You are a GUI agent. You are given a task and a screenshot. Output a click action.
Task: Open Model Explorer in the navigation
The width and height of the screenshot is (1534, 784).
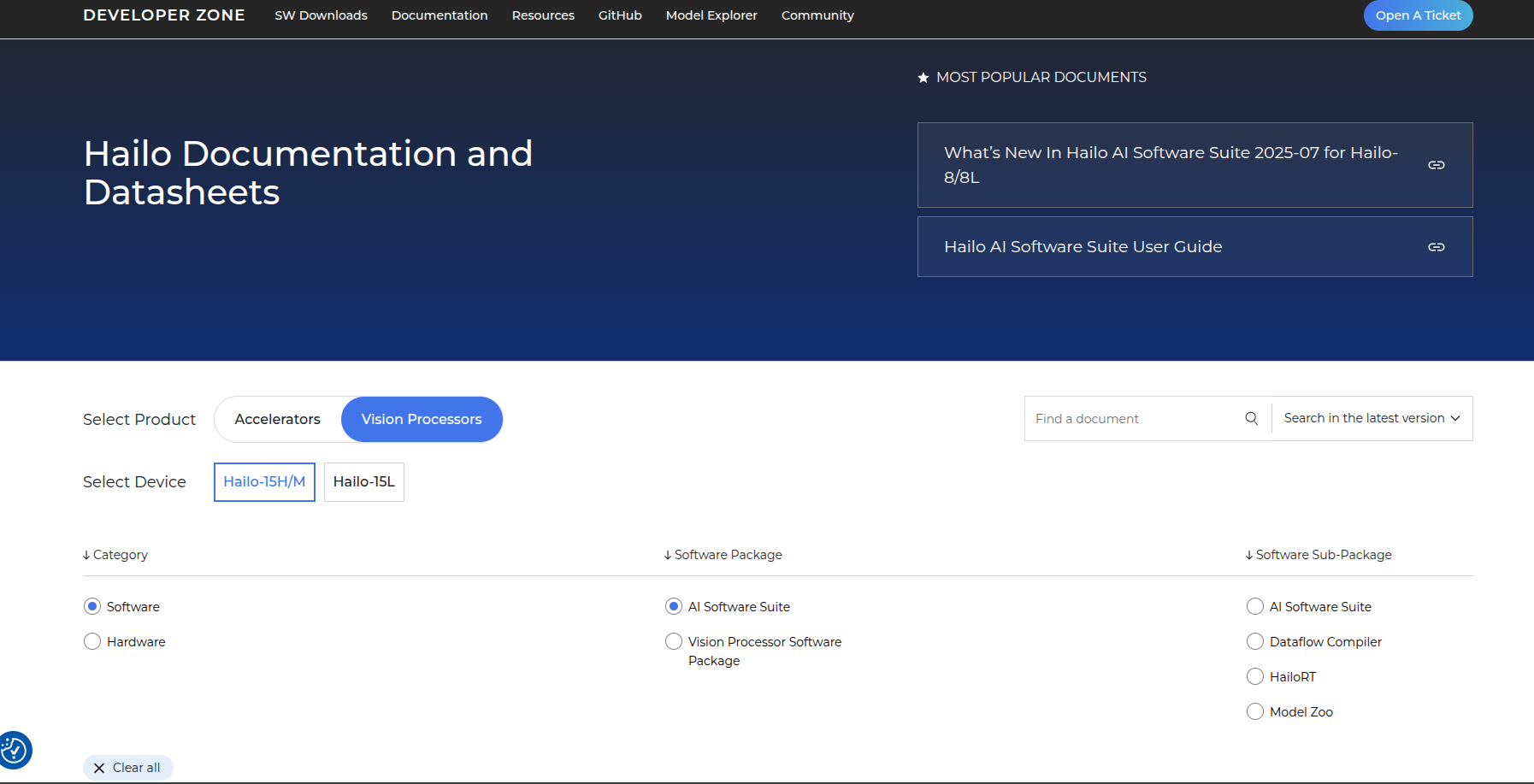(711, 15)
